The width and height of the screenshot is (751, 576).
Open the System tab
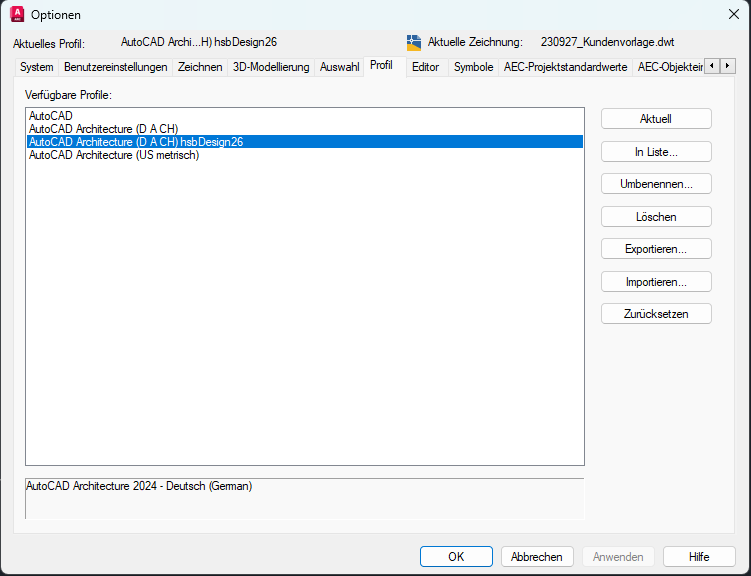(x=36, y=67)
